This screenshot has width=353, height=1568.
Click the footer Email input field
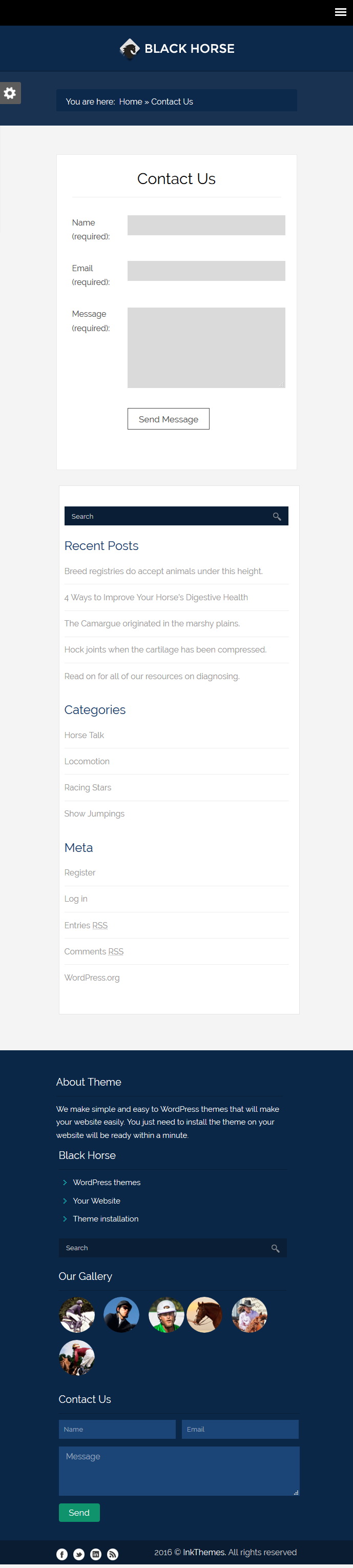point(240,1429)
